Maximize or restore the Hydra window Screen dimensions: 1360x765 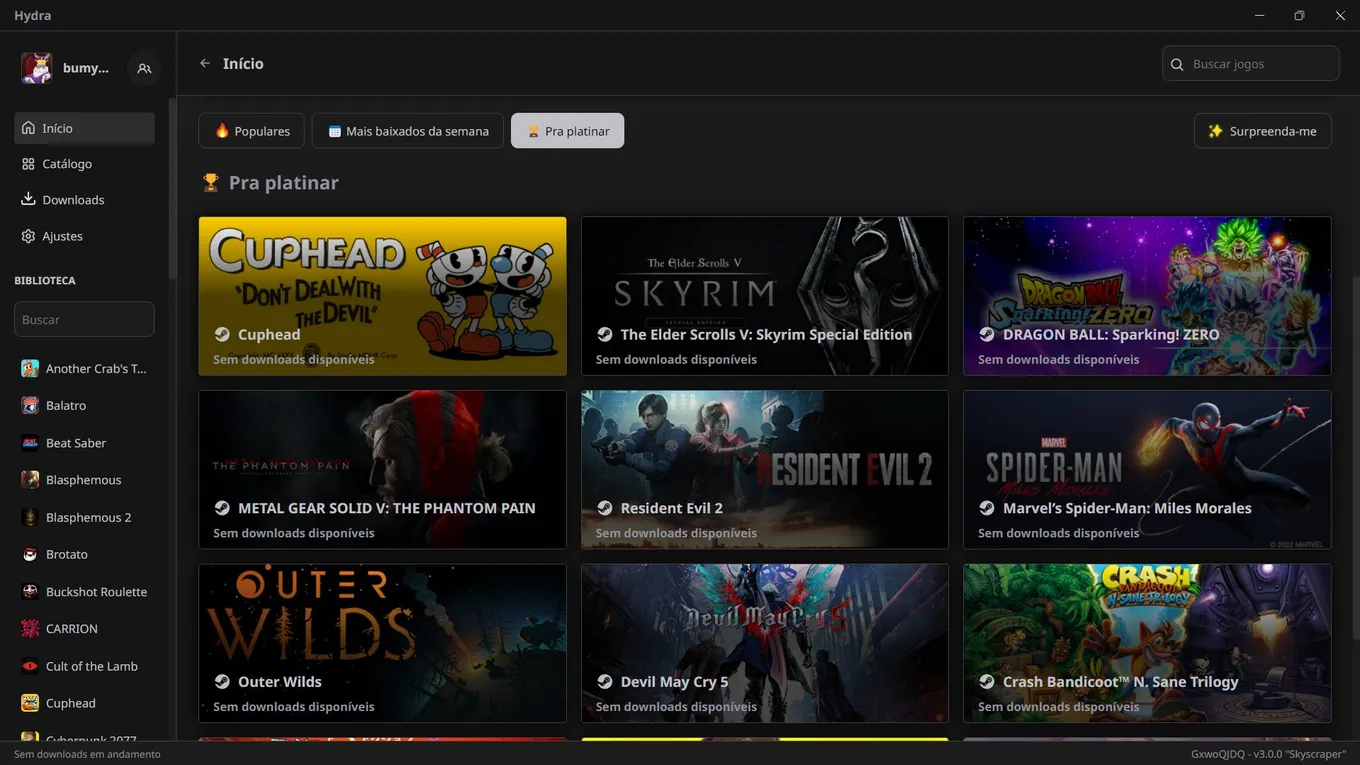[x=1299, y=15]
